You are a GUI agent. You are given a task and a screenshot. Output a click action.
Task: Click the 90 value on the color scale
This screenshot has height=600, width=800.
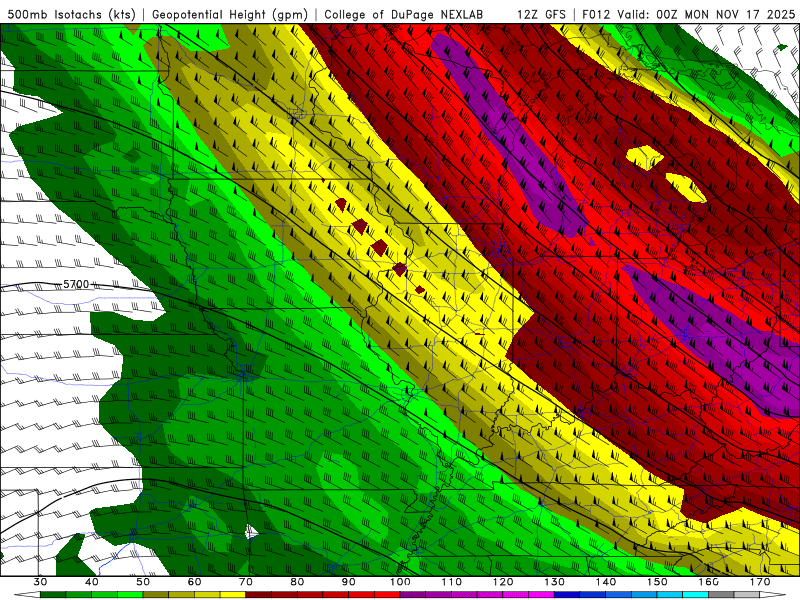pos(348,582)
